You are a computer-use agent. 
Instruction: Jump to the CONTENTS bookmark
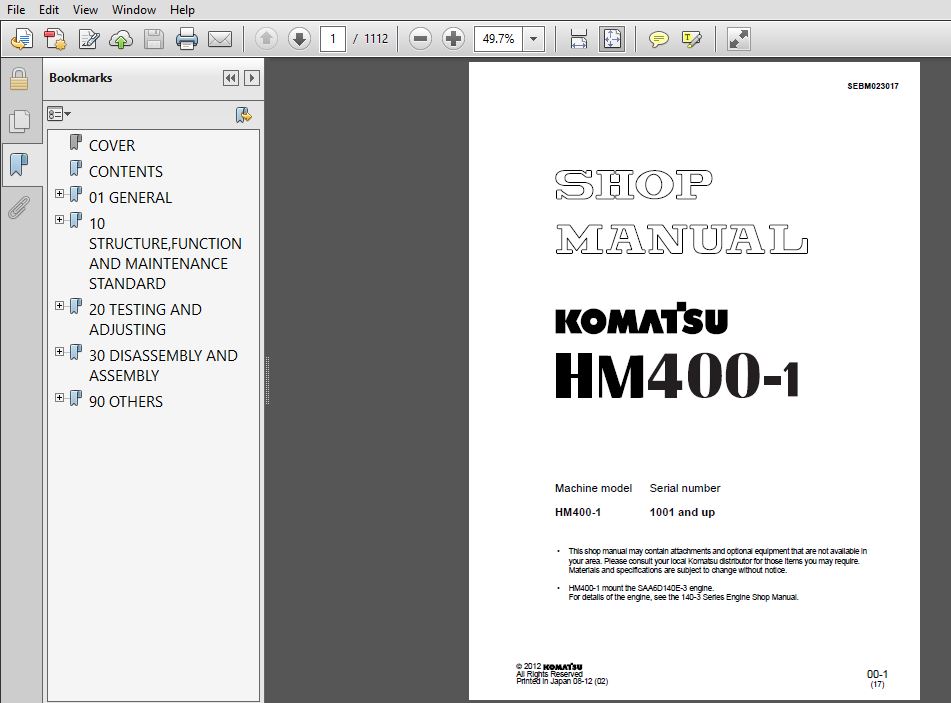[x=125, y=171]
